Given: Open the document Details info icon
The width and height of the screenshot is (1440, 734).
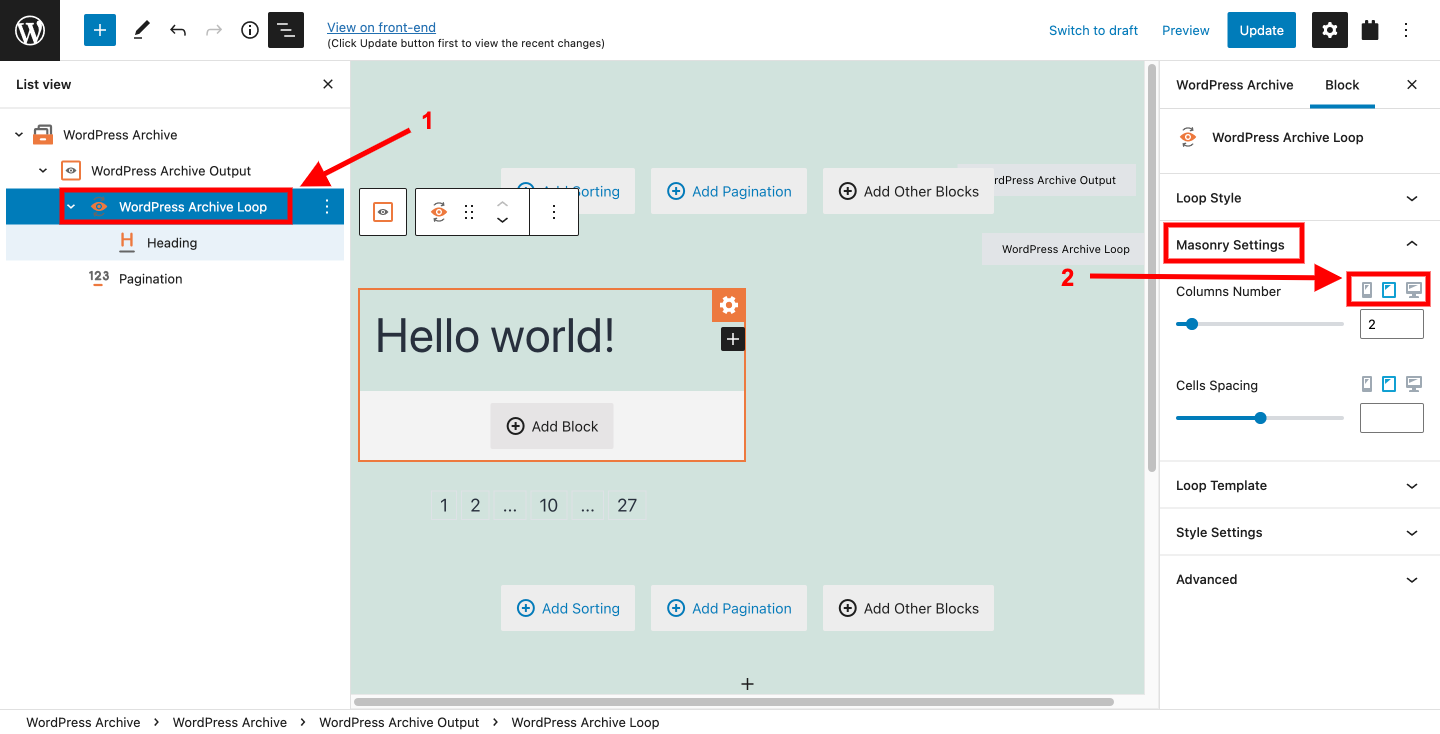Looking at the screenshot, I should point(250,30).
